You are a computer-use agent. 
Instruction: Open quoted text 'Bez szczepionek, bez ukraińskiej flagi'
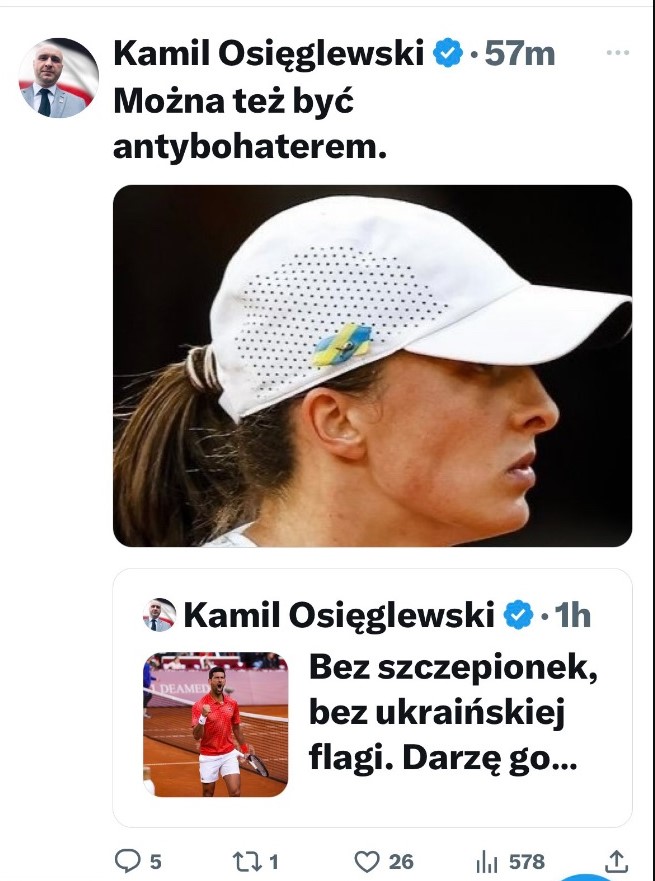pos(453,712)
